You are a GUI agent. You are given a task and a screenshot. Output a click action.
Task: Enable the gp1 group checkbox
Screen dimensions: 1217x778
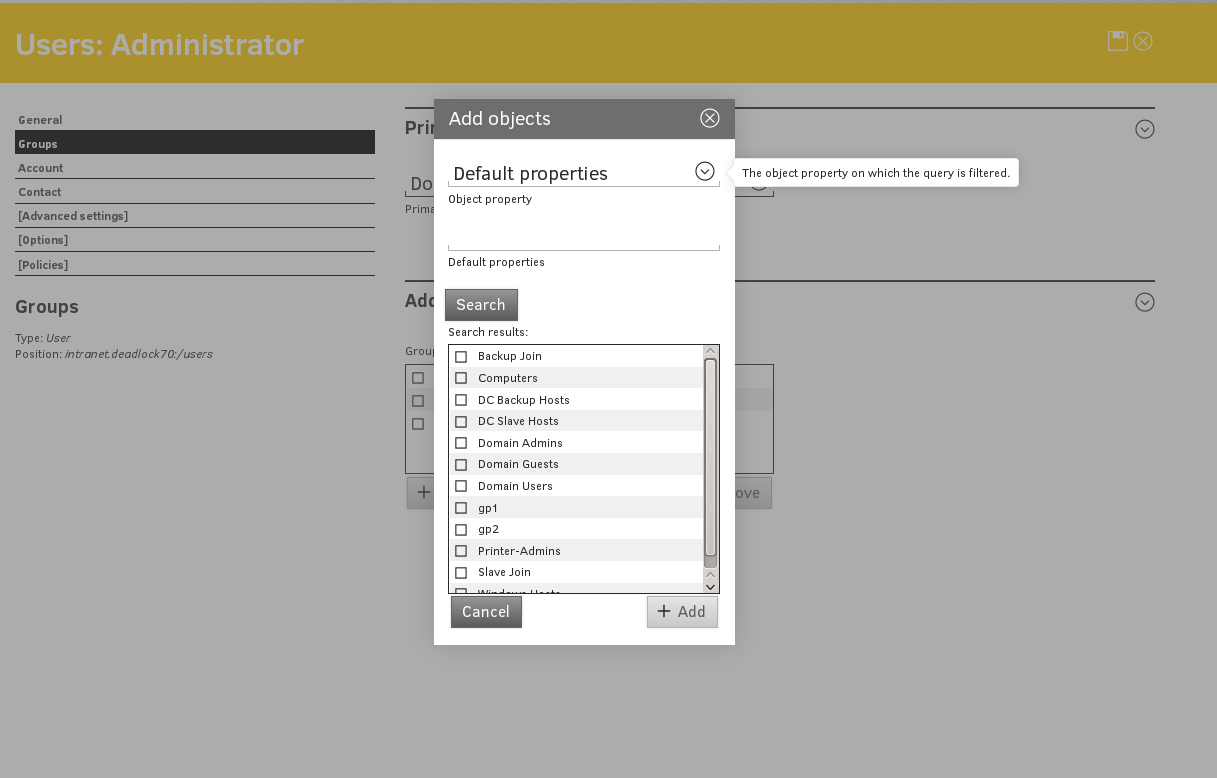(x=461, y=508)
